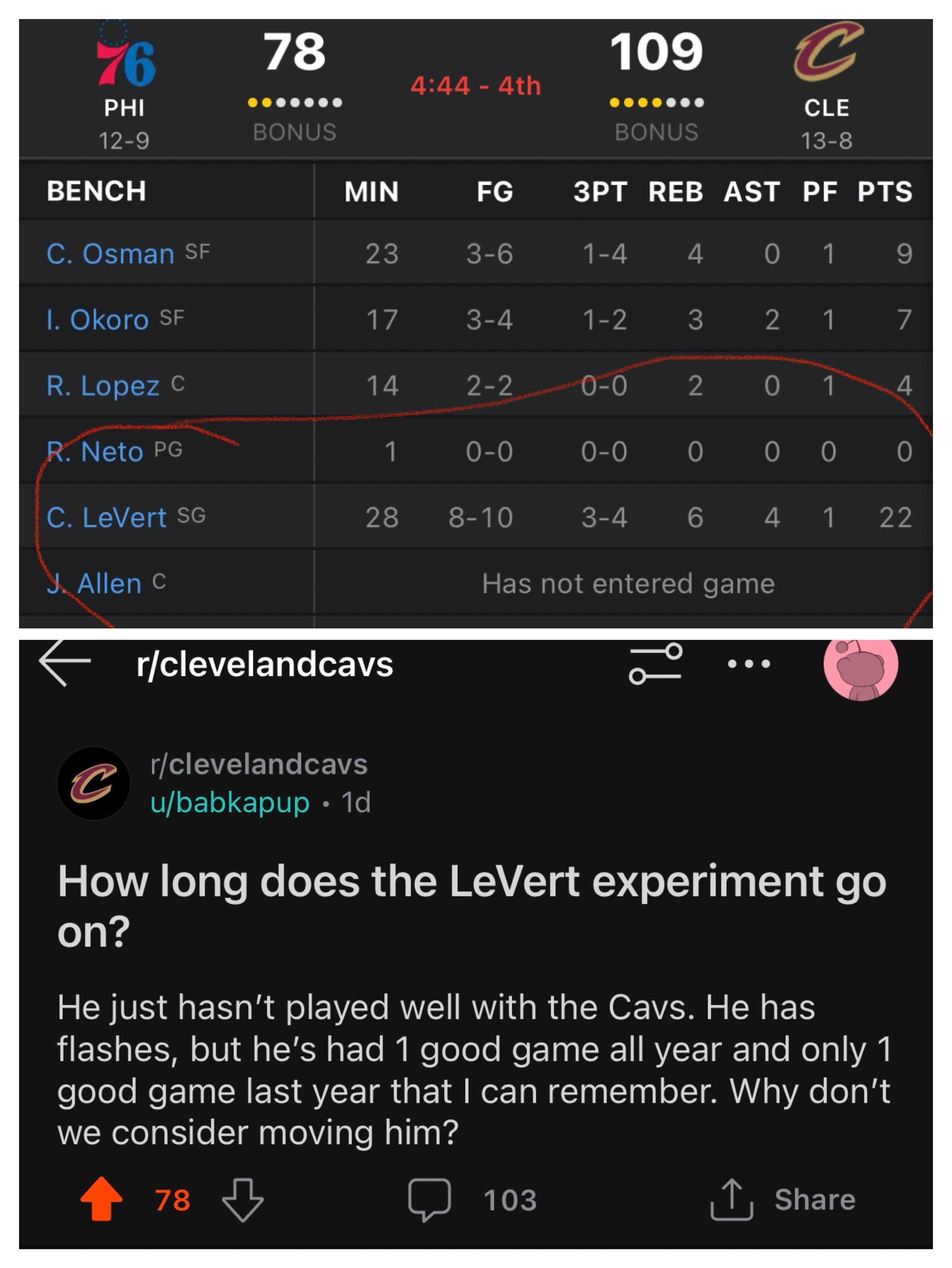Tap the Cavaliers subreddit icon
Viewport: 952px width, 1268px height.
click(x=94, y=783)
